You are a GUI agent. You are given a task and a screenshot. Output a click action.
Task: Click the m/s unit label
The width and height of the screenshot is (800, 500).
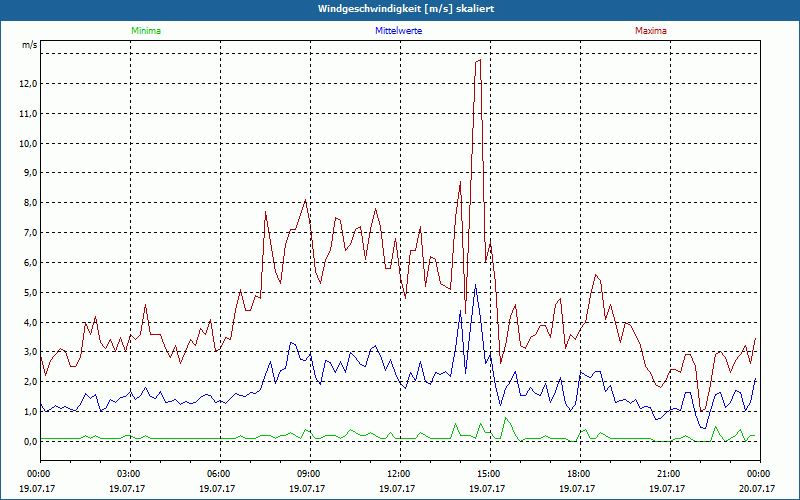(x=30, y=45)
